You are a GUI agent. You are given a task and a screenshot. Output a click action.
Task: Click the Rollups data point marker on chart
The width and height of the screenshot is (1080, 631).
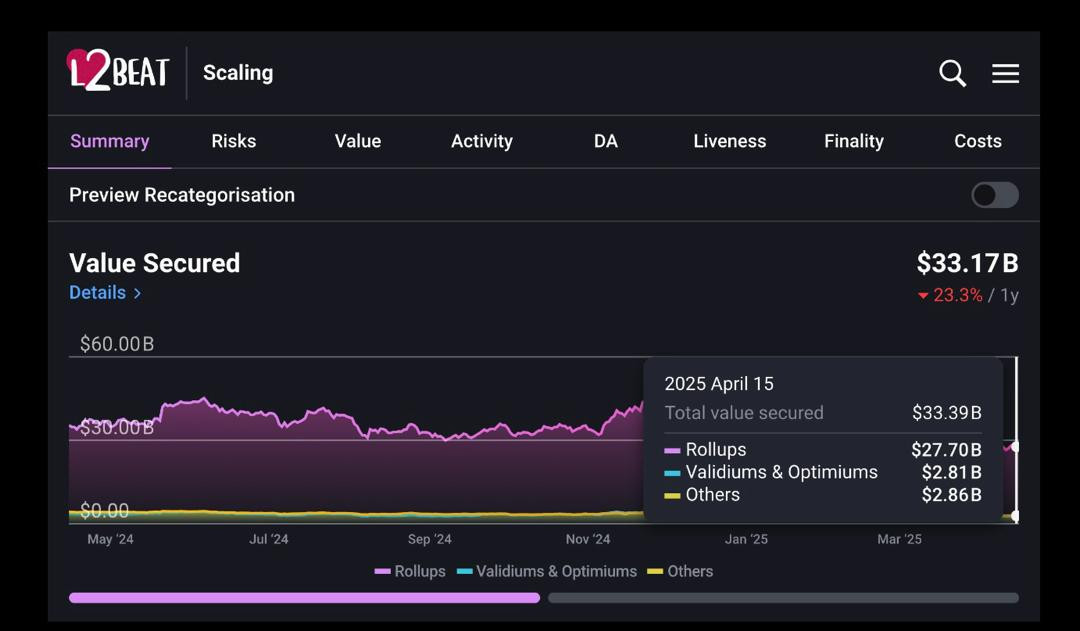(x=1016, y=447)
